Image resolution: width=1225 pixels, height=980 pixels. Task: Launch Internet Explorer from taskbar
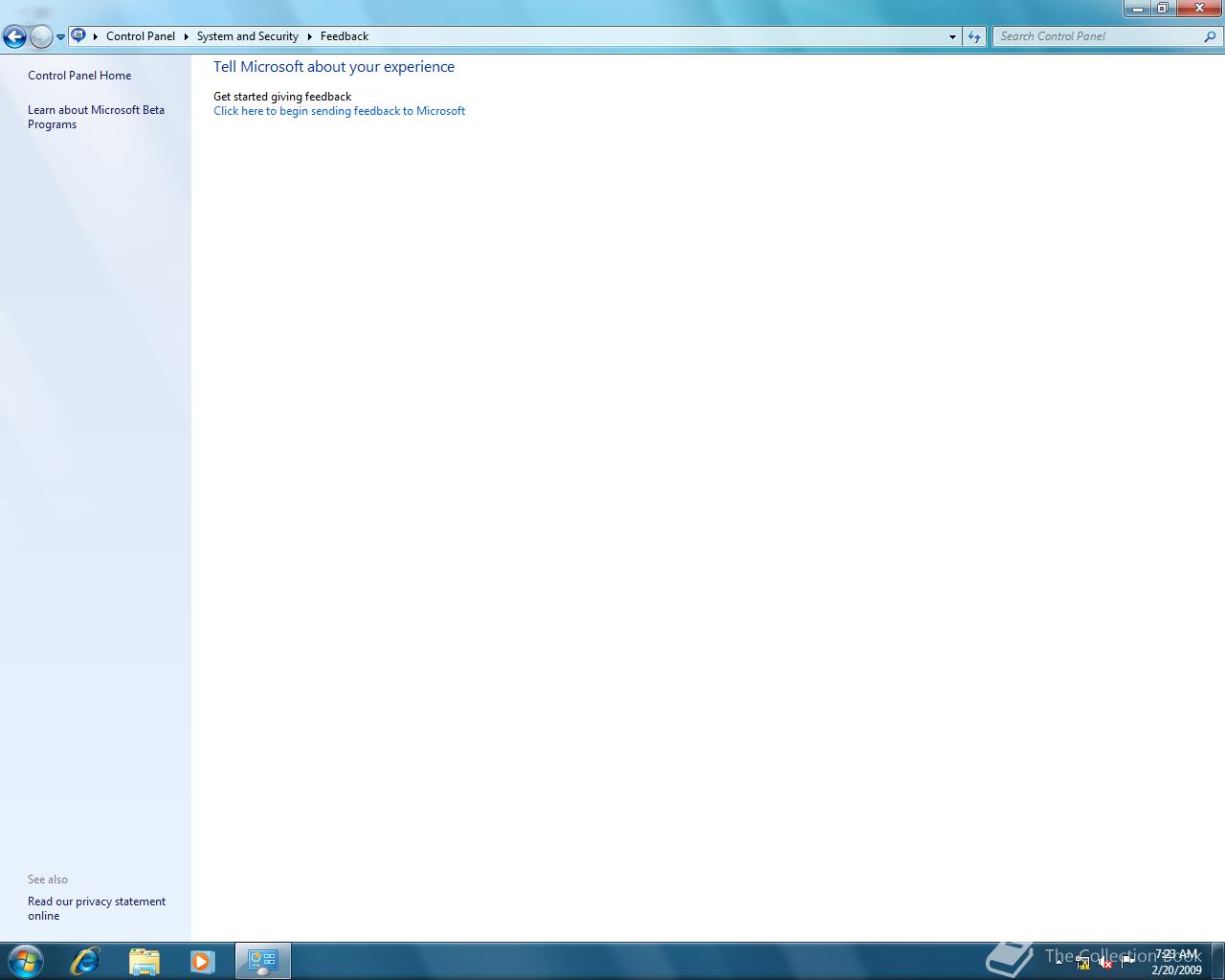pos(85,961)
